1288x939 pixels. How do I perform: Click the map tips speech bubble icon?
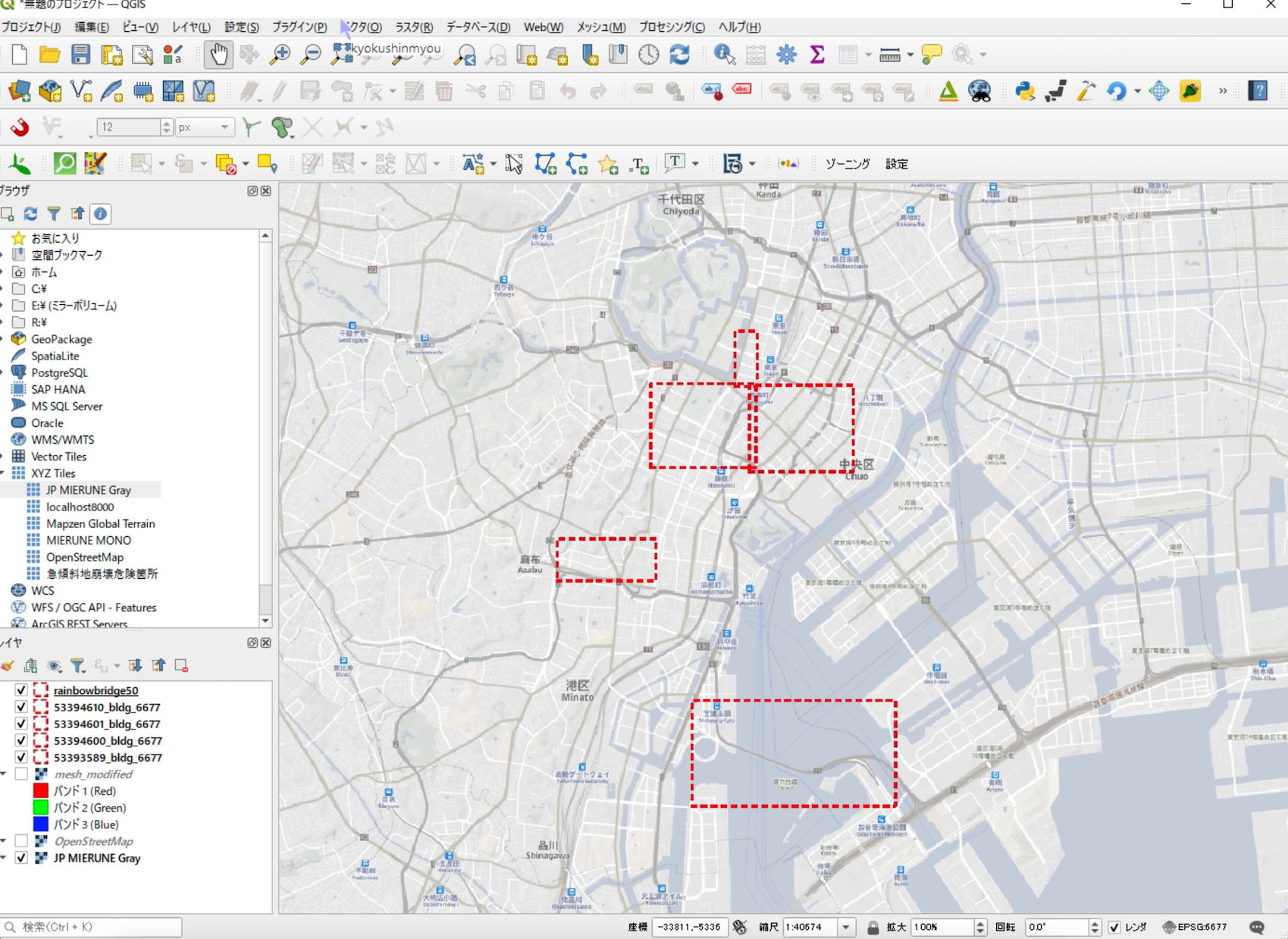tap(931, 54)
